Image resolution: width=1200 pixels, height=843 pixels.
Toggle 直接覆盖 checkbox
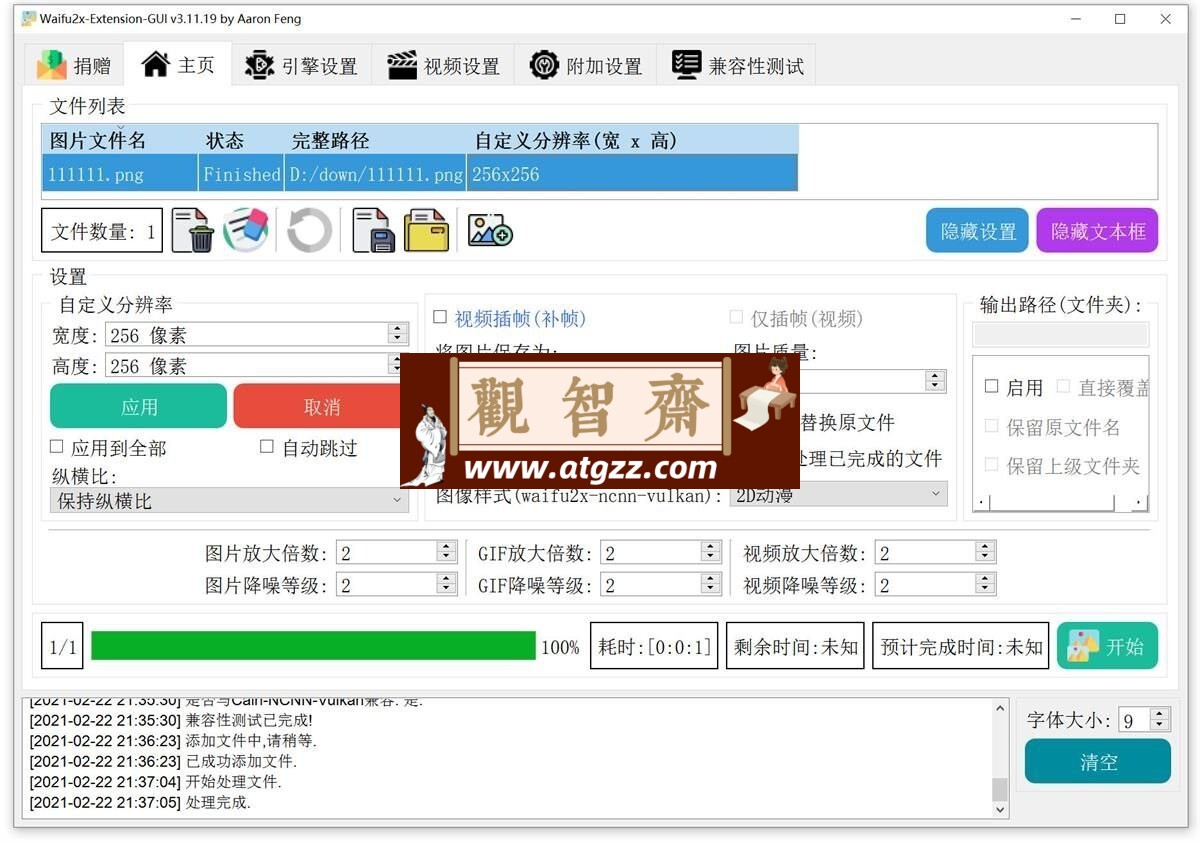point(1063,386)
